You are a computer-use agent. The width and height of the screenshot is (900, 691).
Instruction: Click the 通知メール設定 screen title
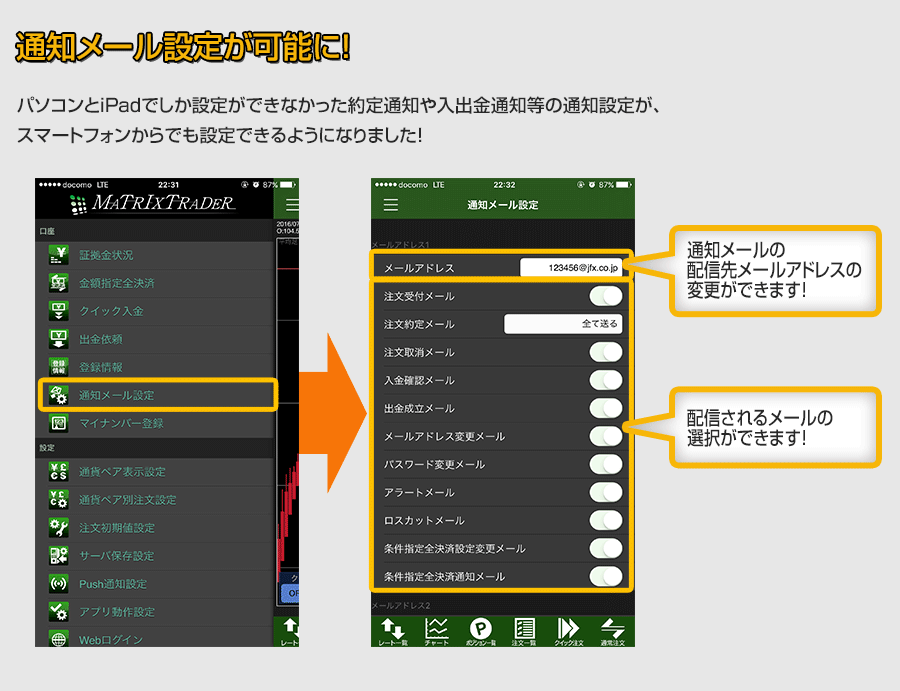[x=503, y=205]
